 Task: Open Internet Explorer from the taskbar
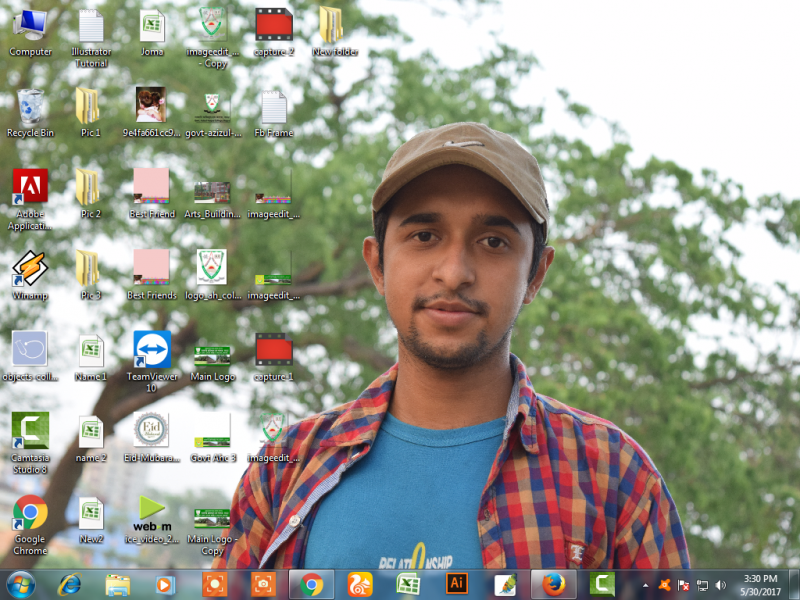pos(69,584)
